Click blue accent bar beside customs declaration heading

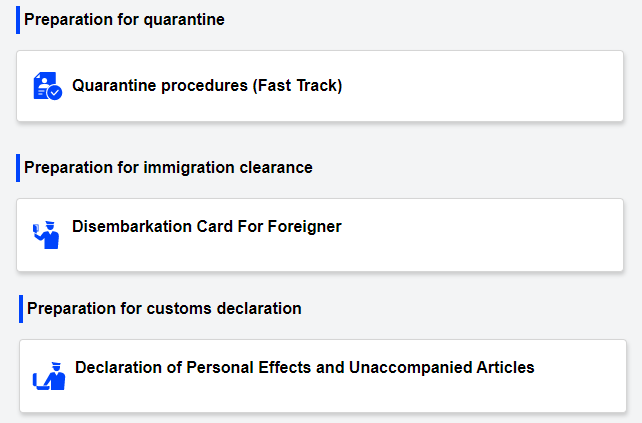tap(21, 308)
